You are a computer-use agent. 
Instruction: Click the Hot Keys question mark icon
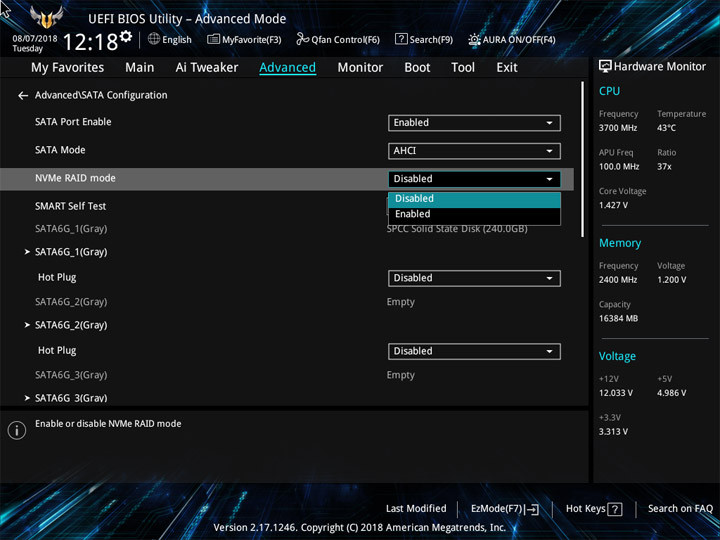(x=614, y=509)
